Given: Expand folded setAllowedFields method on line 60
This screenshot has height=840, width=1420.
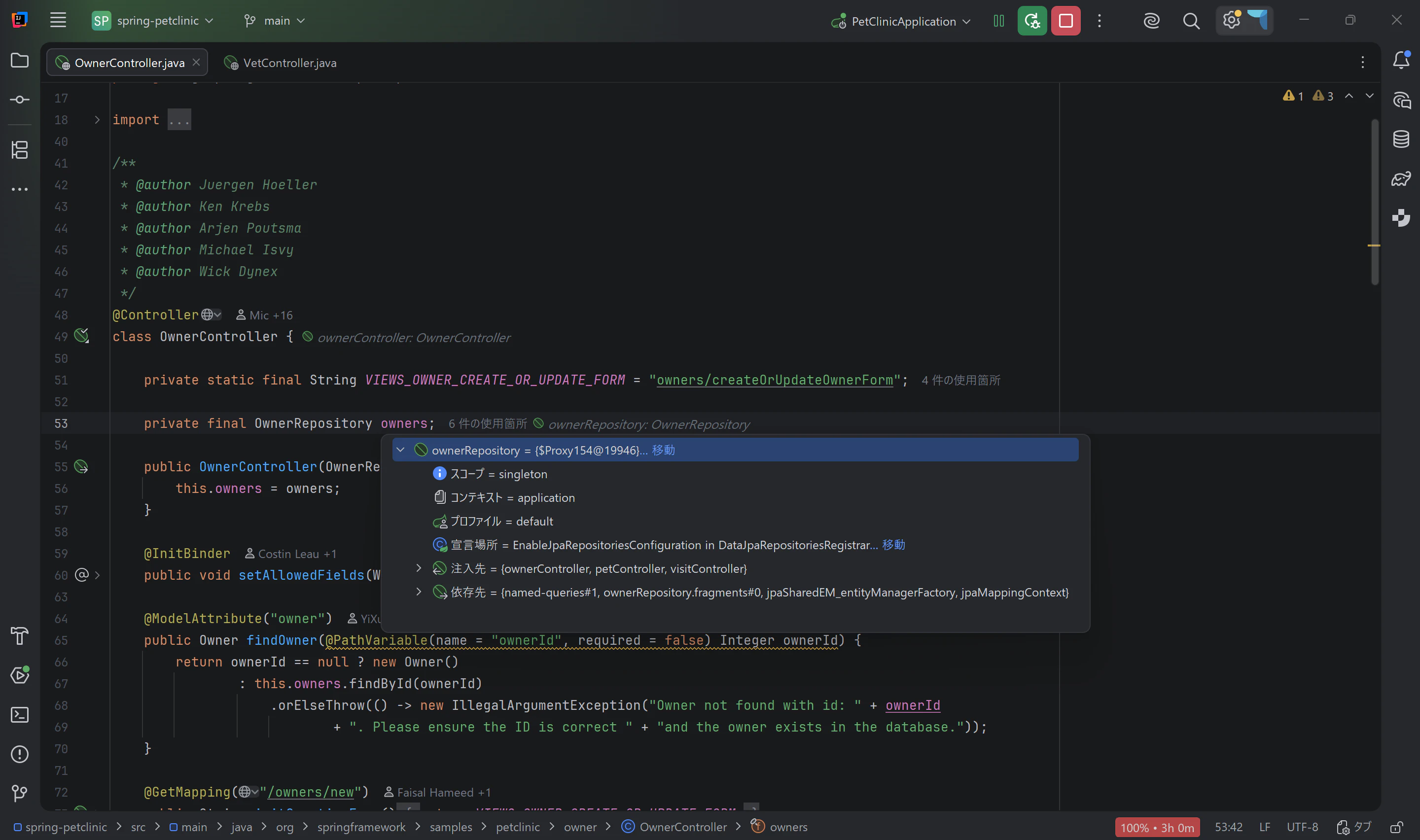Looking at the screenshot, I should pyautogui.click(x=97, y=575).
